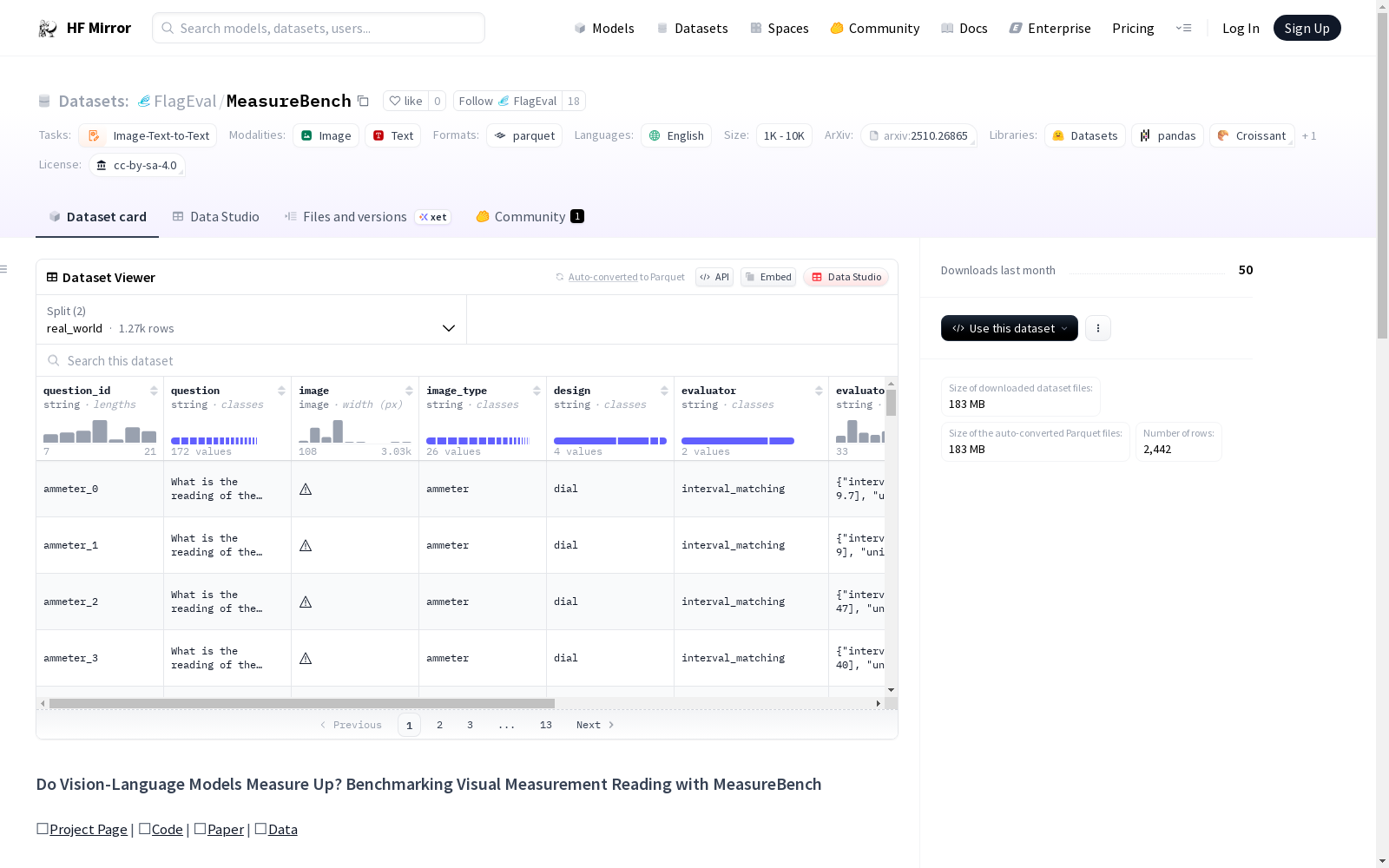1389x868 pixels.
Task: Click the table horizontal scrollbar
Action: point(301,703)
